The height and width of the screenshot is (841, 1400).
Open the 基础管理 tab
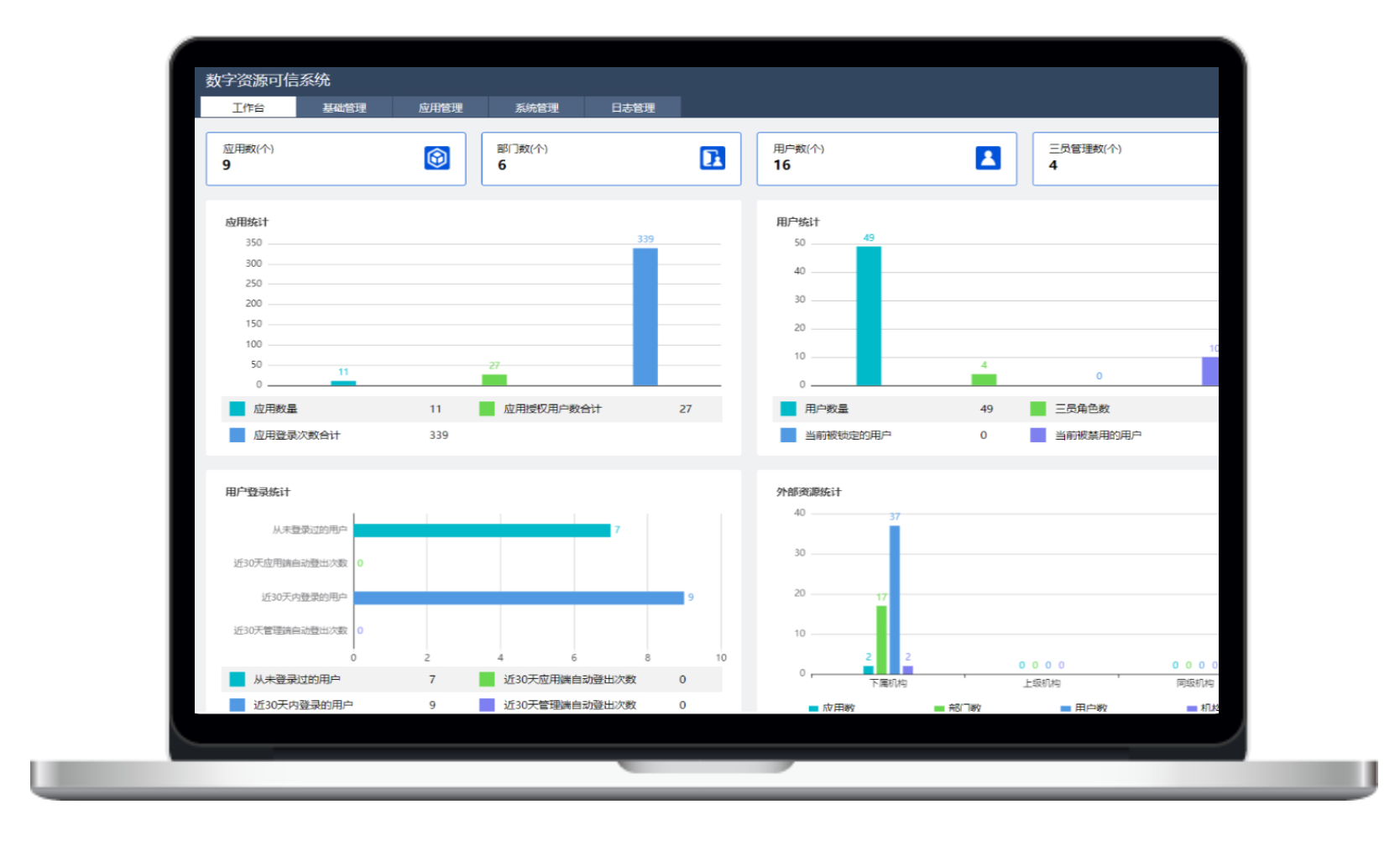point(344,107)
